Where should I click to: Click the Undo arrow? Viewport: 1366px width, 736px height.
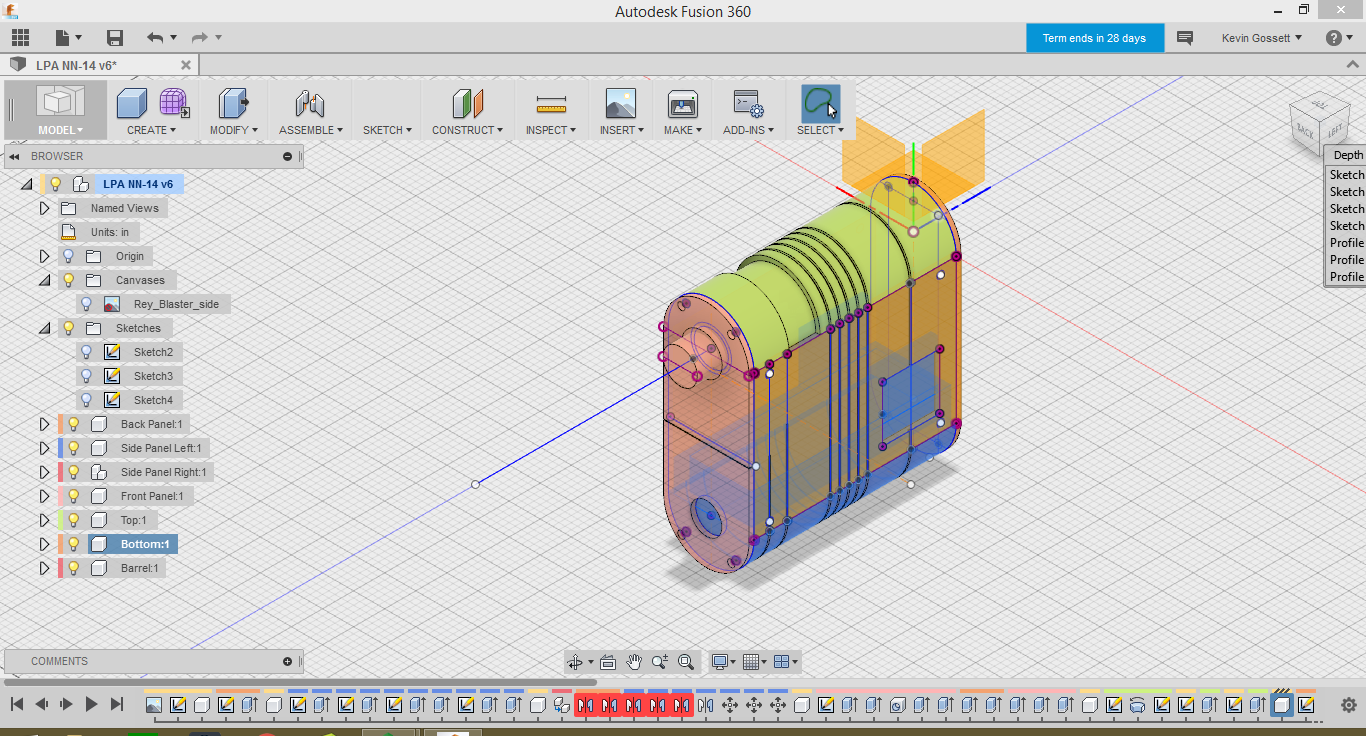click(155, 38)
